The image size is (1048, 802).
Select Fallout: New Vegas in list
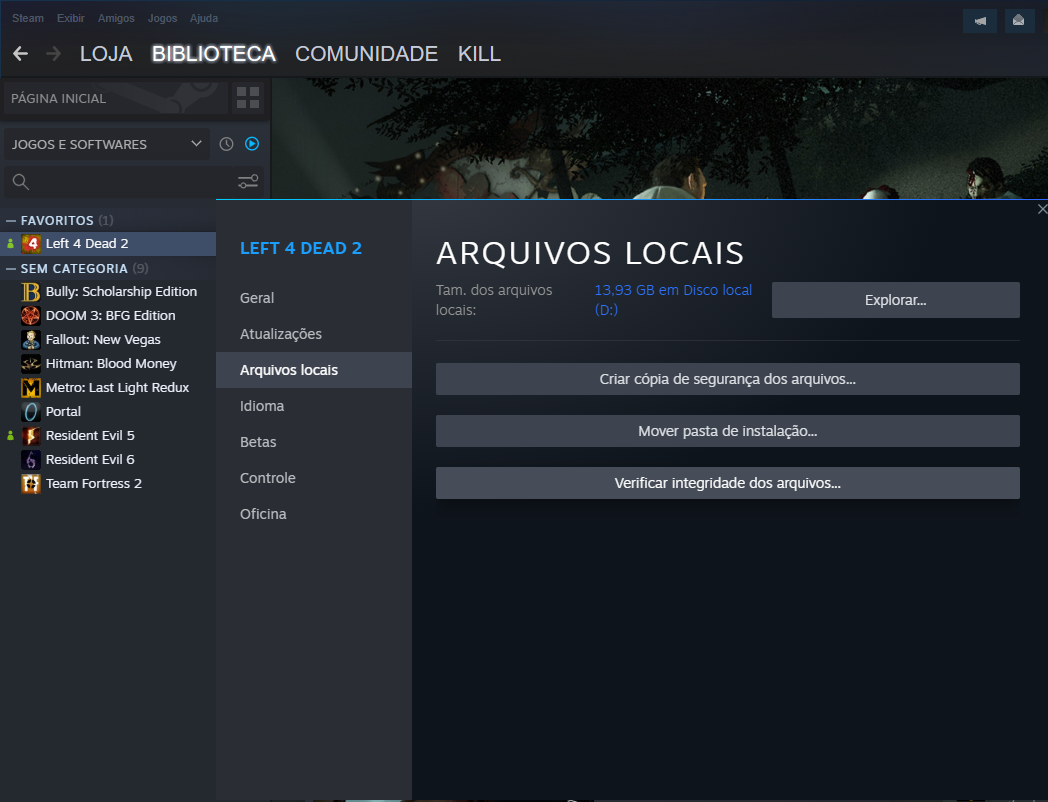(108, 340)
